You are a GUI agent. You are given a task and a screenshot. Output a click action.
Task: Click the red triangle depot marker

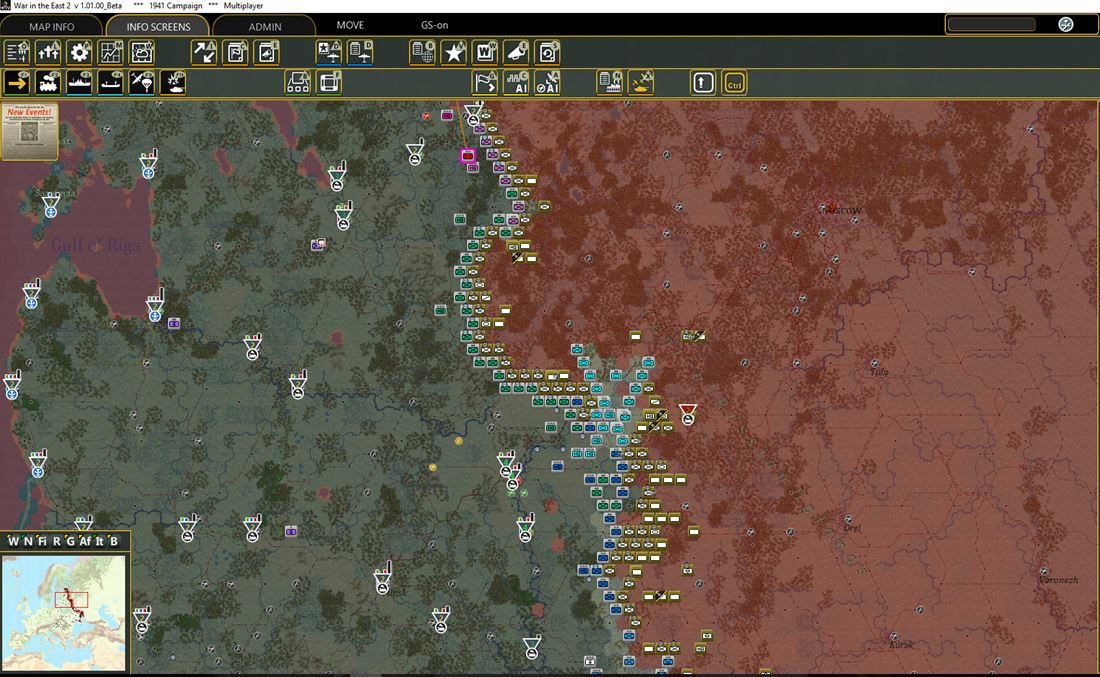tap(688, 414)
